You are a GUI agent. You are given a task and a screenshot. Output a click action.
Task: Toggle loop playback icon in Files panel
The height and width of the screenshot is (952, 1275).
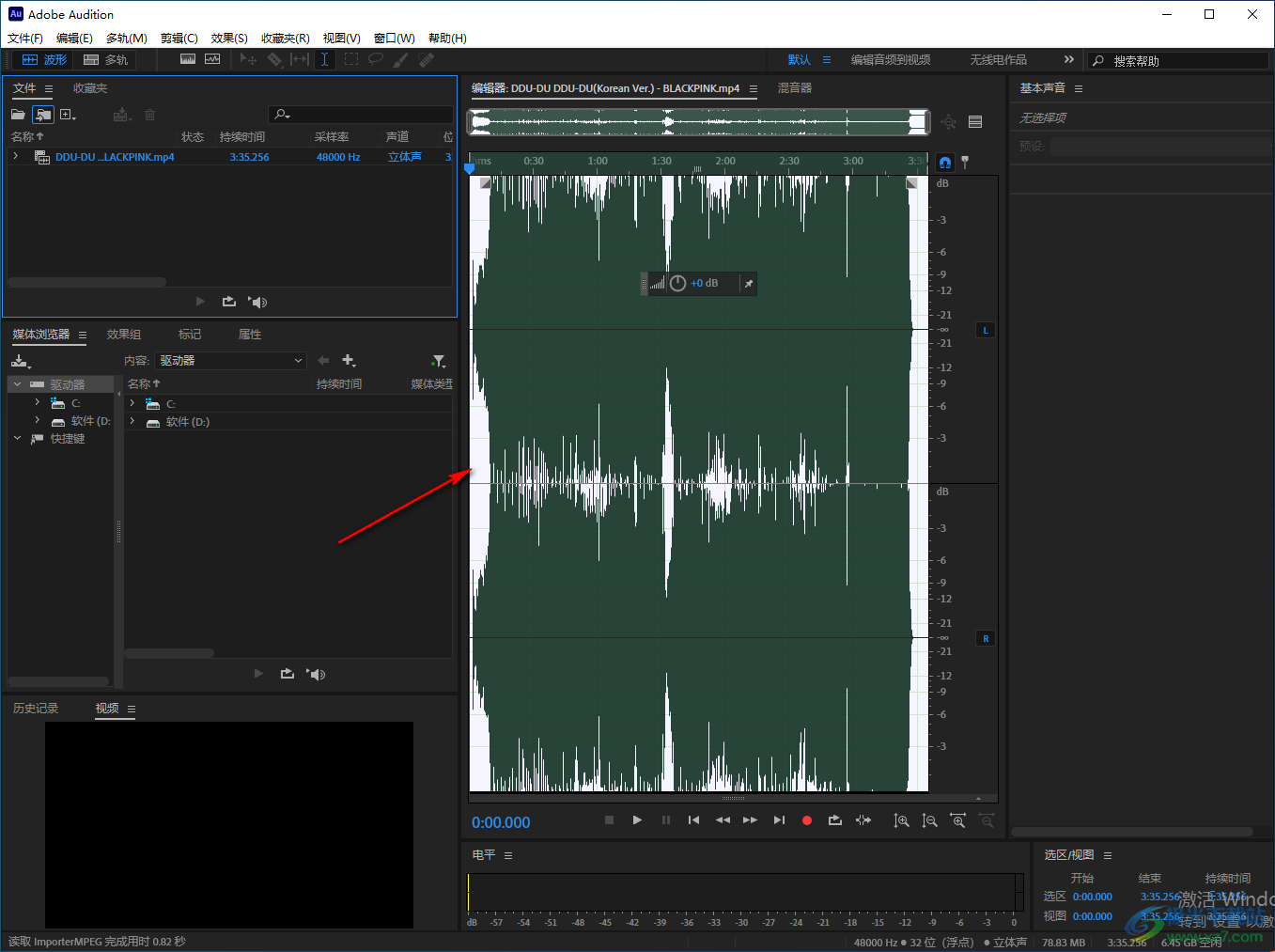[x=228, y=302]
